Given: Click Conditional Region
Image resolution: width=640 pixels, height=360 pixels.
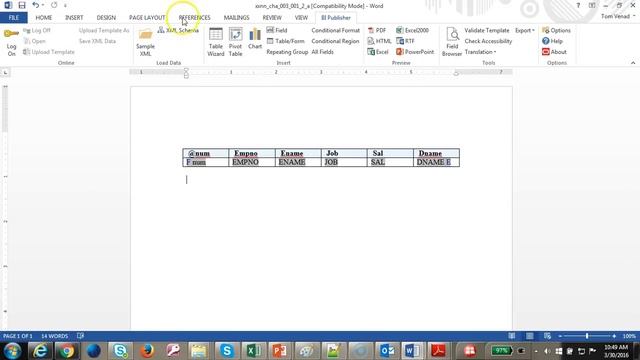Looking at the screenshot, I should tap(335, 41).
